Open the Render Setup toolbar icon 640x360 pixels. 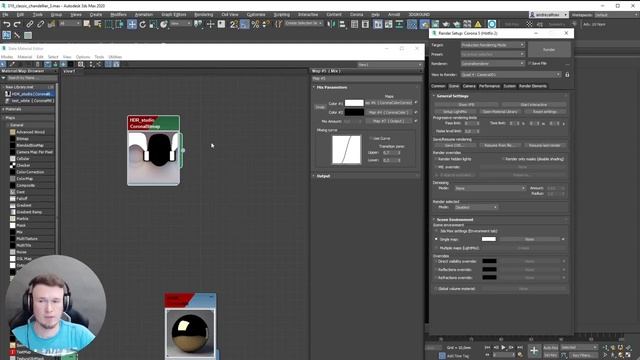(424, 24)
